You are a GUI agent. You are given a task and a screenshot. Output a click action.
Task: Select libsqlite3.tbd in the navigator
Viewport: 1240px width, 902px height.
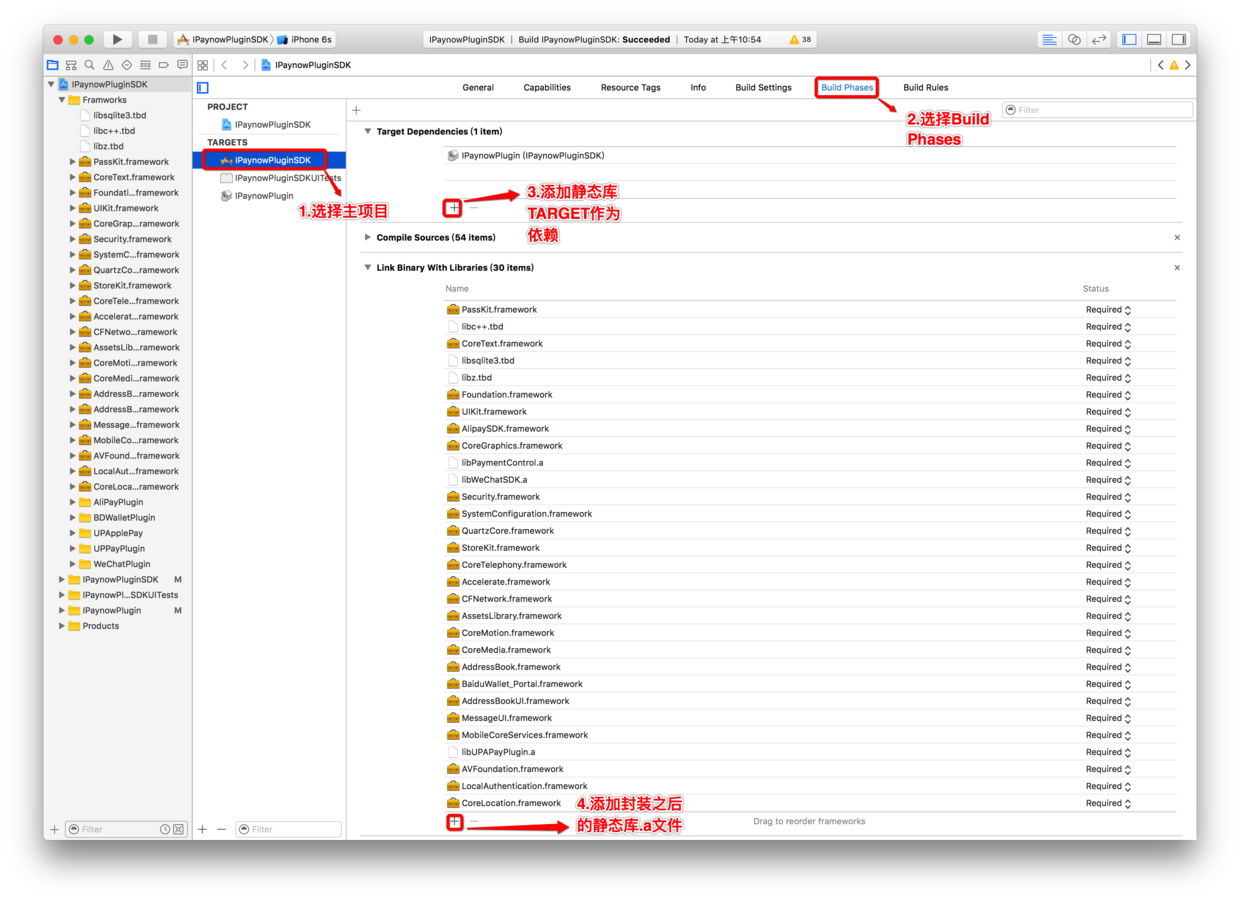(118, 116)
